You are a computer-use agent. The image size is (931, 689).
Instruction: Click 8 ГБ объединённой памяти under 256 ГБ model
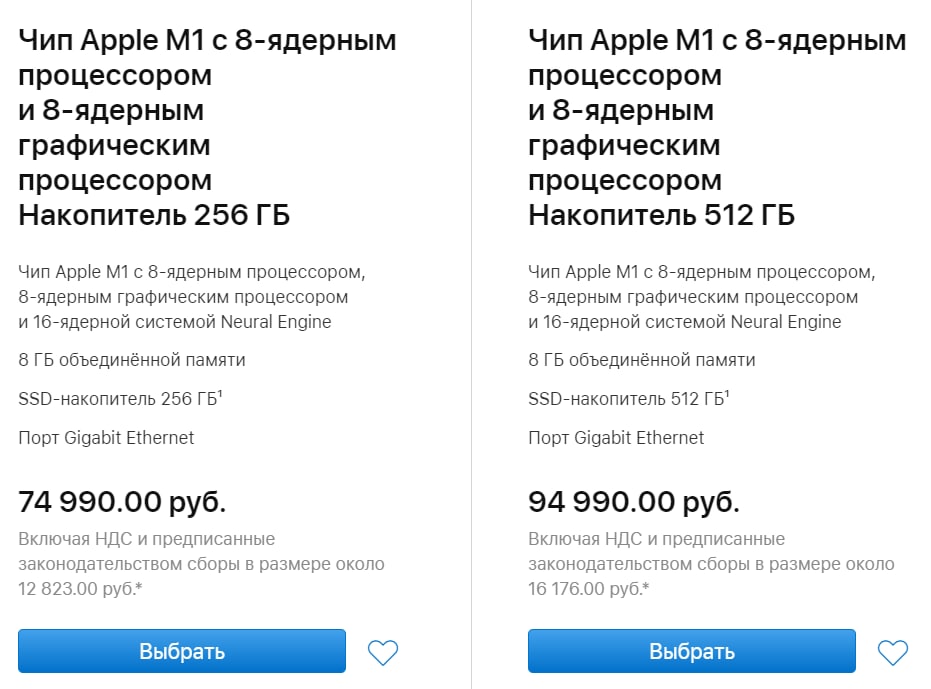point(132,360)
